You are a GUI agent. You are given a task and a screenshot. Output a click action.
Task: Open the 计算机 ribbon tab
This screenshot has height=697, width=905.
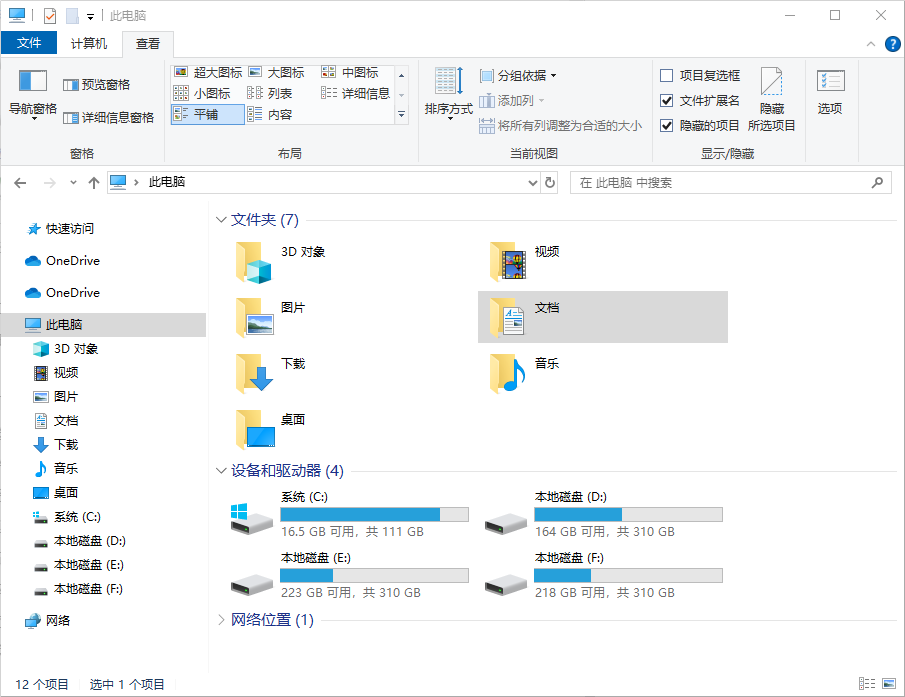click(90, 43)
